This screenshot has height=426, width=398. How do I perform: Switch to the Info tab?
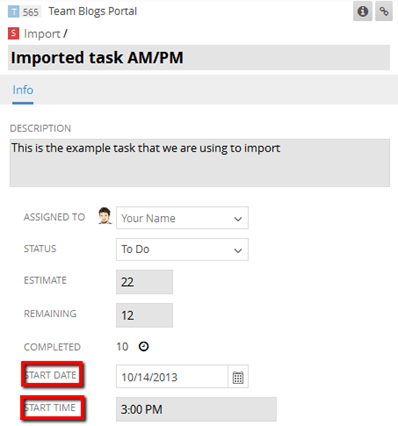pyautogui.click(x=23, y=90)
